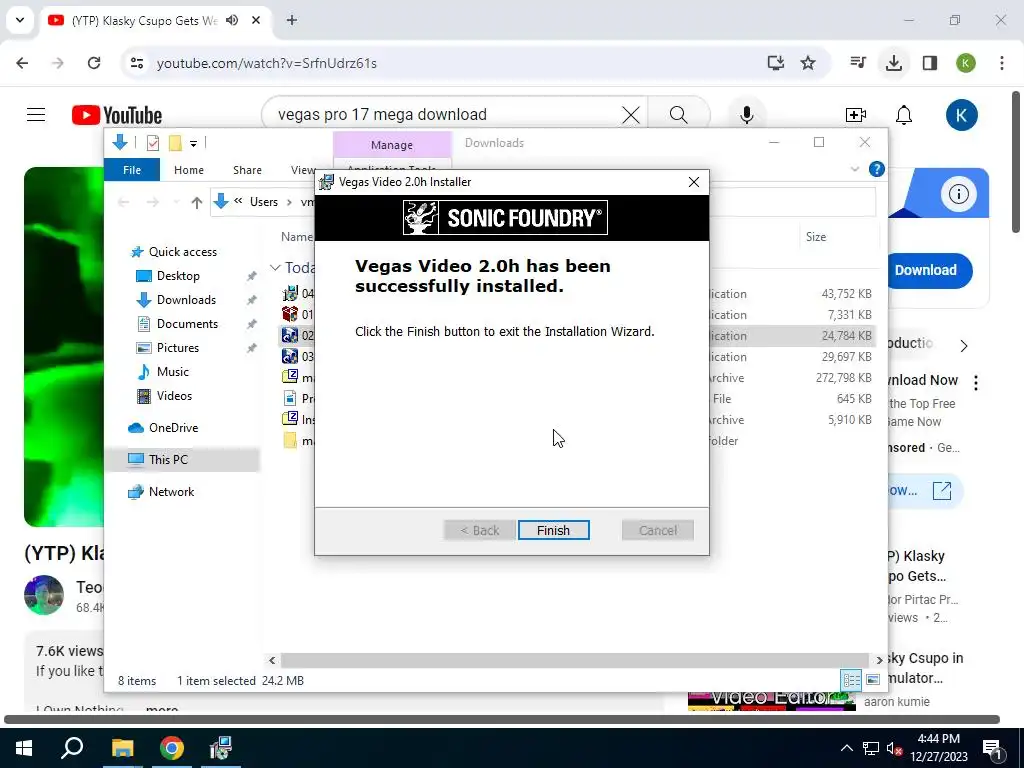The image size is (1024, 768).
Task: Click the blue Download ad button
Action: pos(925,270)
